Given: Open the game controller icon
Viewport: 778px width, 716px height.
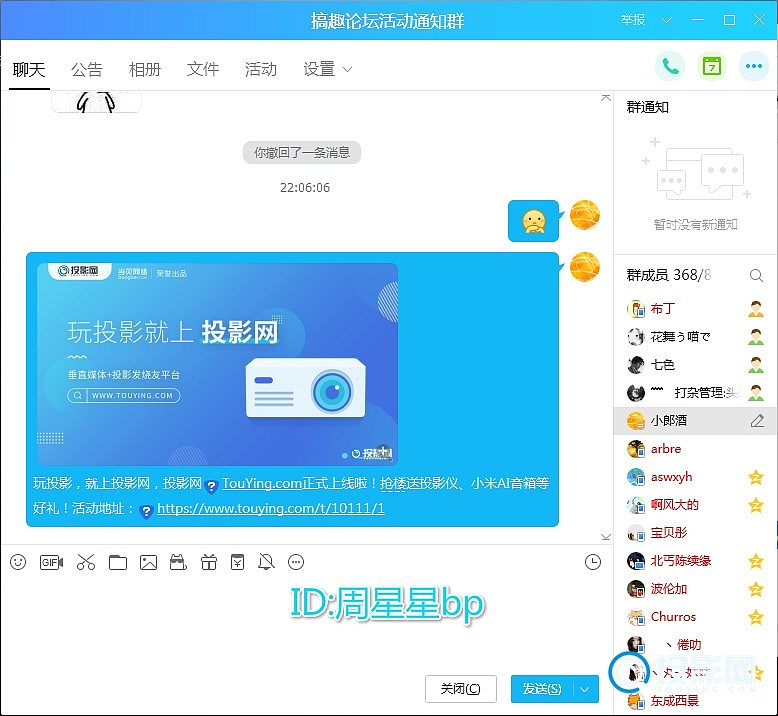Looking at the screenshot, I should pyautogui.click(x=178, y=562).
